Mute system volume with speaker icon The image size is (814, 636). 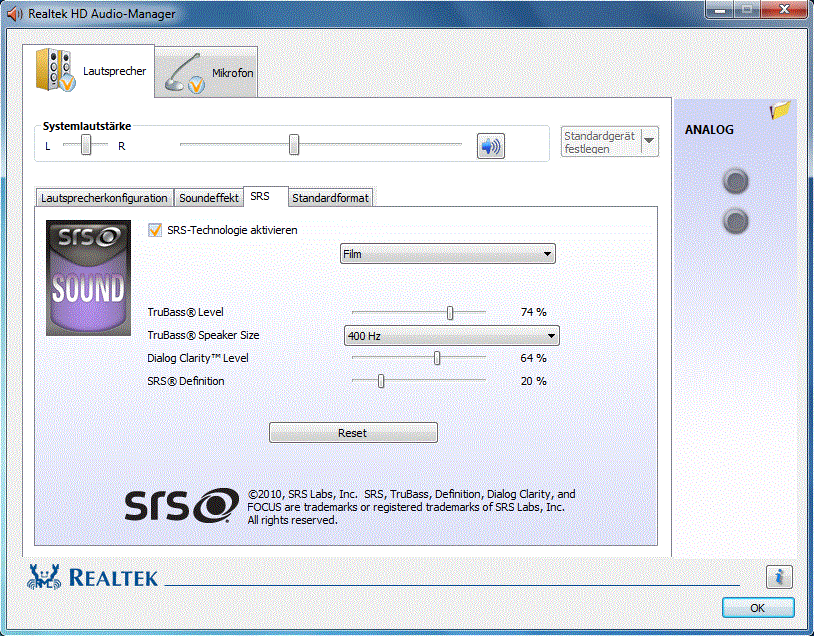pos(491,146)
